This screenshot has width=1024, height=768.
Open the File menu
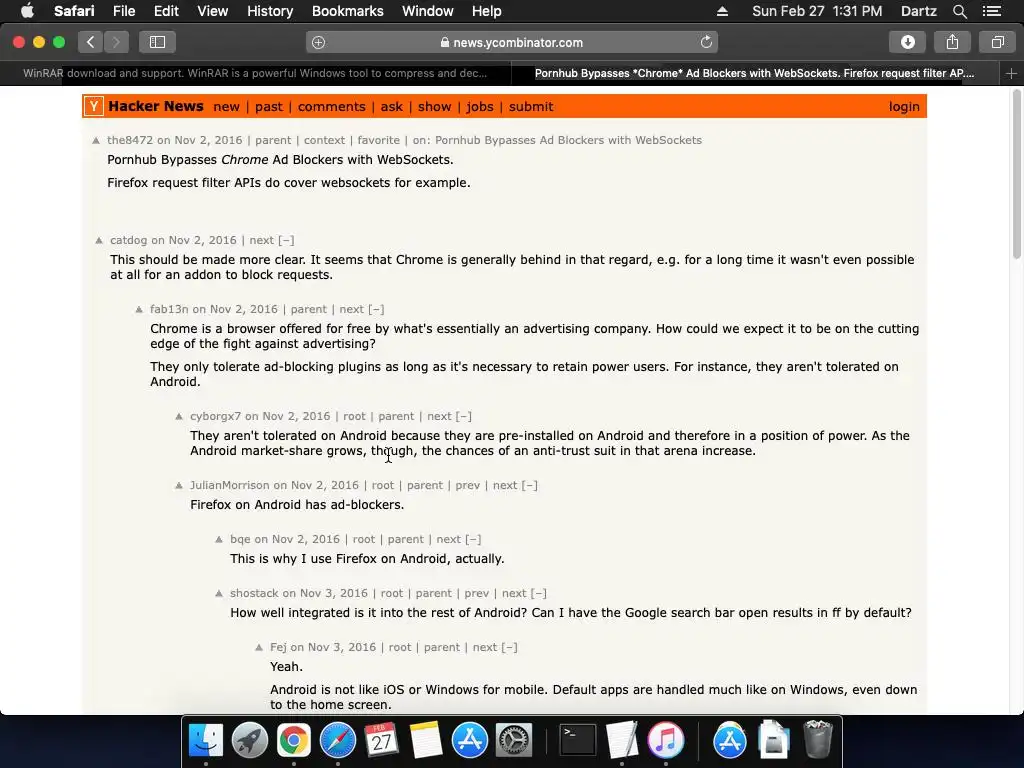coord(123,11)
